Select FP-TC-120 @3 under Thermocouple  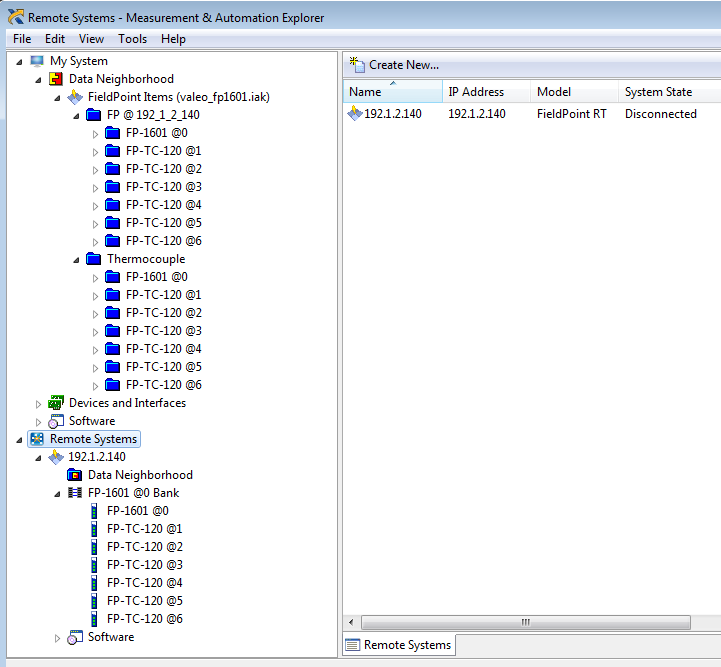pos(164,331)
